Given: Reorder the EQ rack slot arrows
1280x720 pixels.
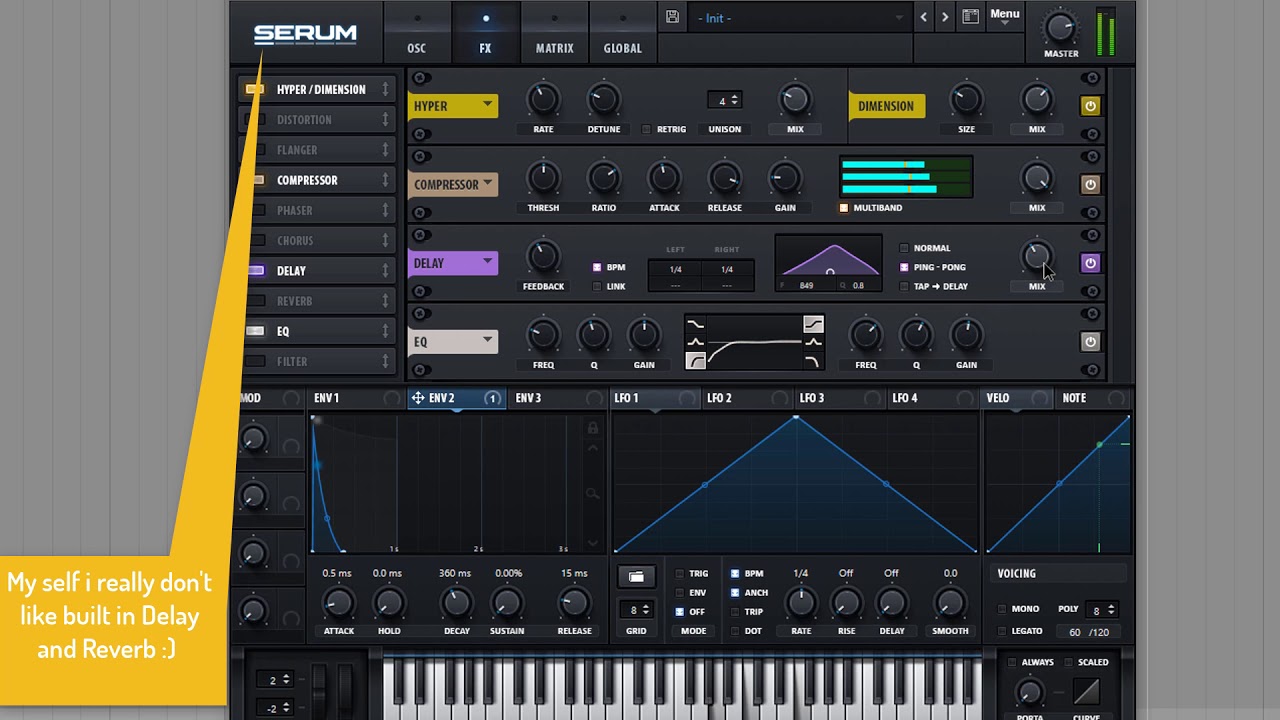Looking at the screenshot, I should 385,331.
